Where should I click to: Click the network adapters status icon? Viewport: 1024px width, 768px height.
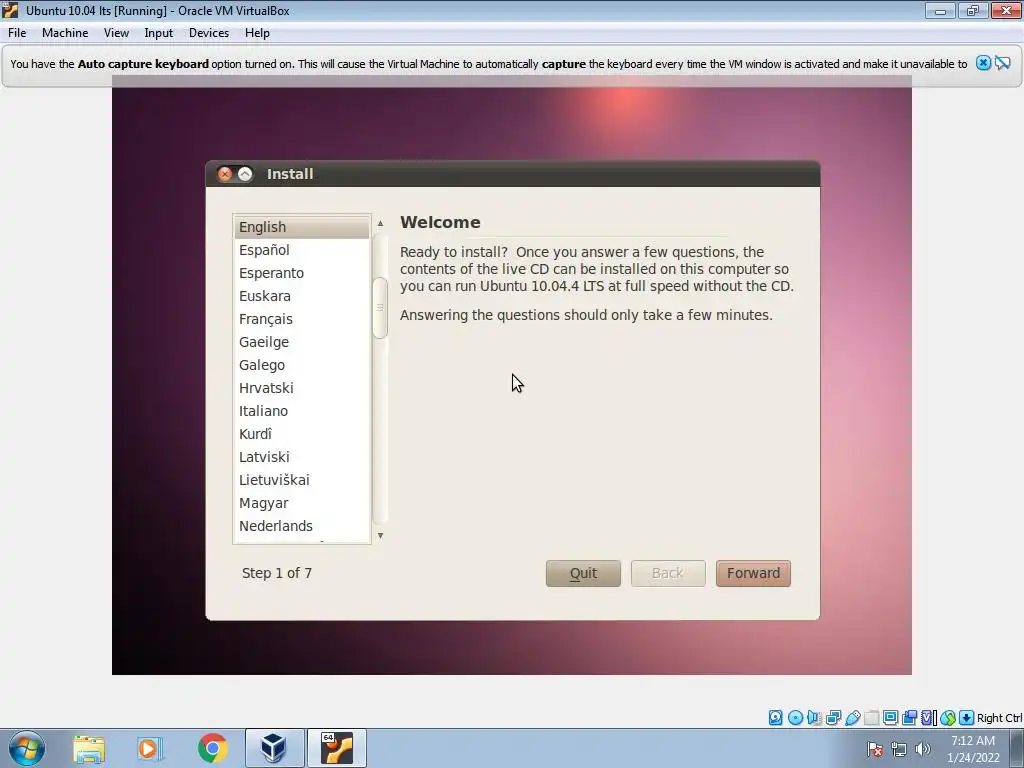click(833, 718)
